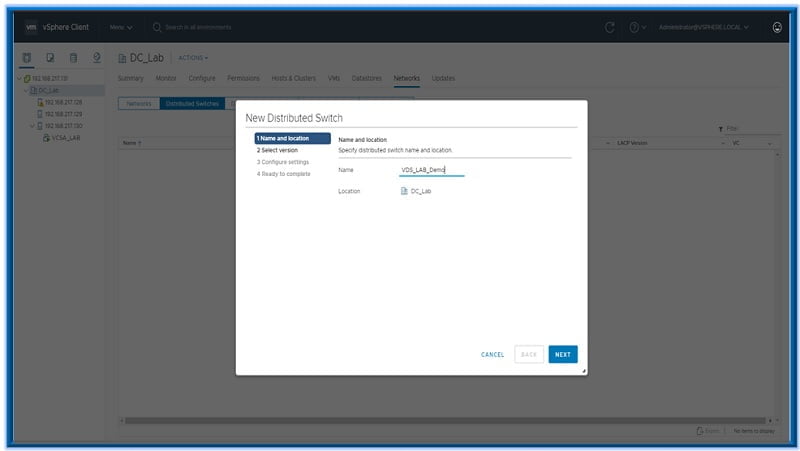Click the Name field containing VDS_LAB_Demo

coord(431,170)
